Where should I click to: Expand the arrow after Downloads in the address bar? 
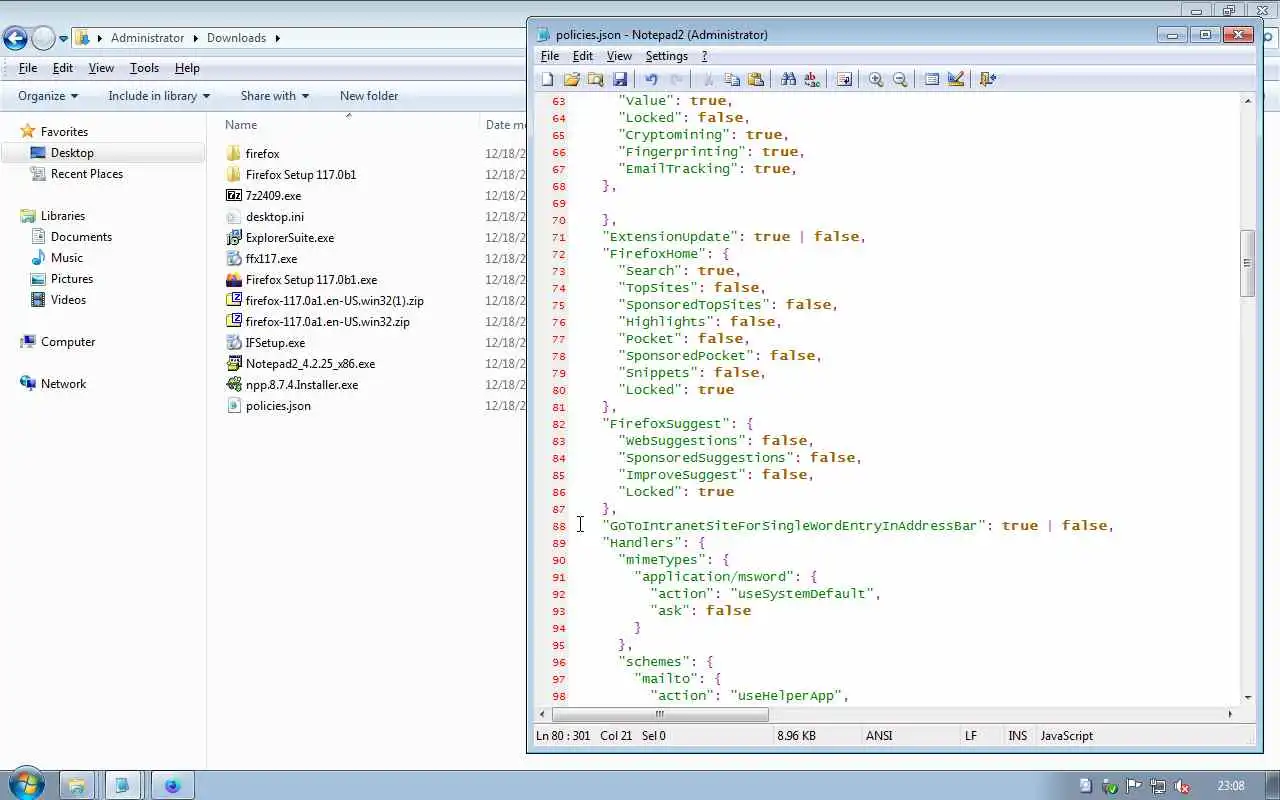point(277,38)
